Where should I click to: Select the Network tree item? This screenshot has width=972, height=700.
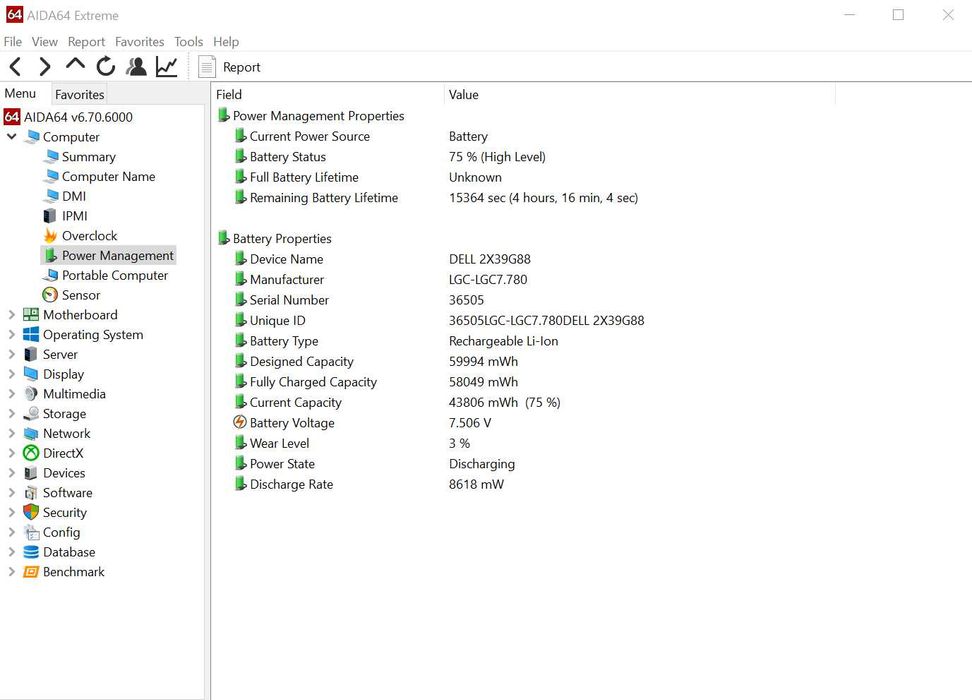[66, 433]
